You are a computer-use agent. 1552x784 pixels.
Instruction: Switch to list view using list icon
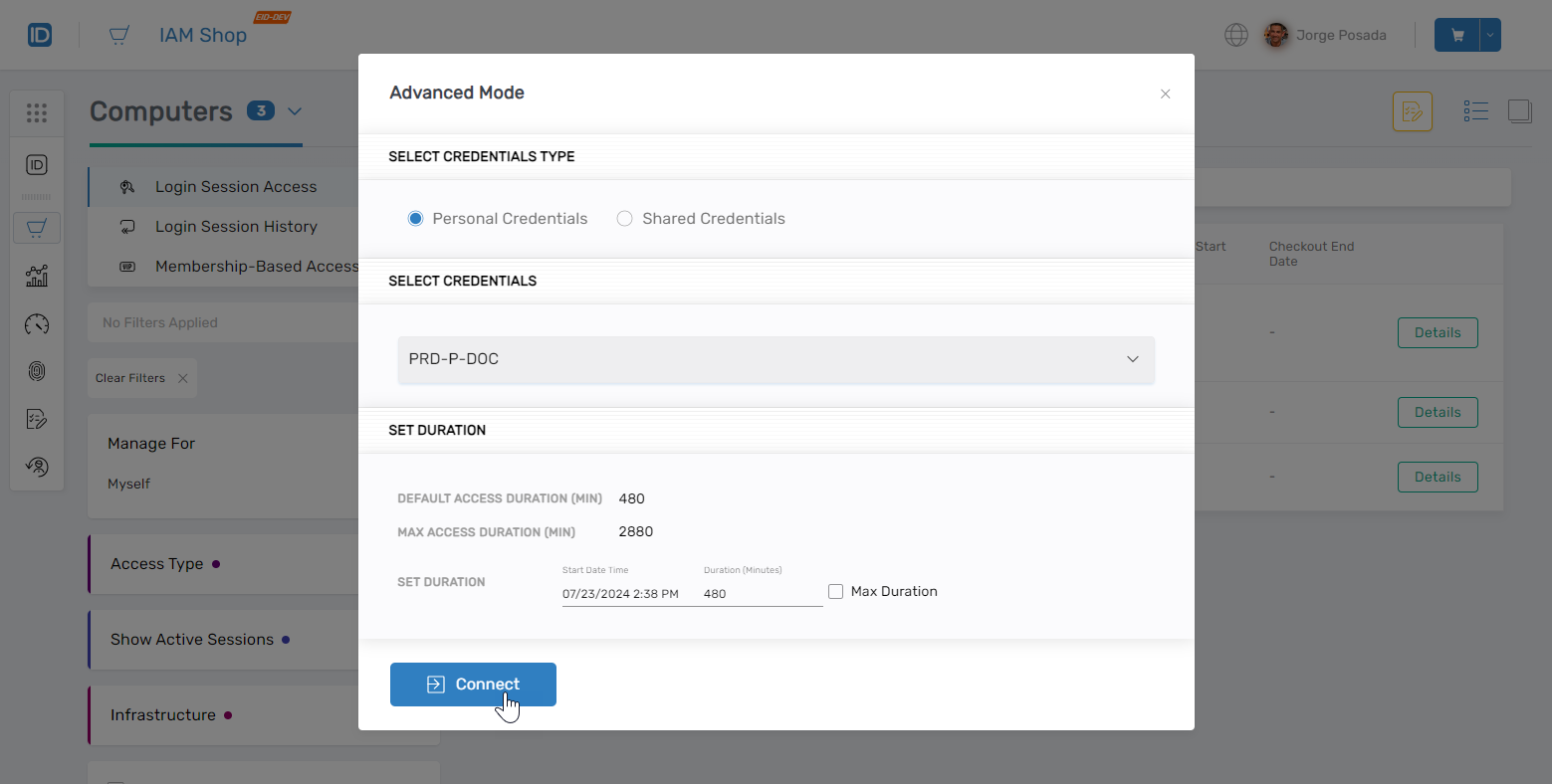pyautogui.click(x=1476, y=110)
